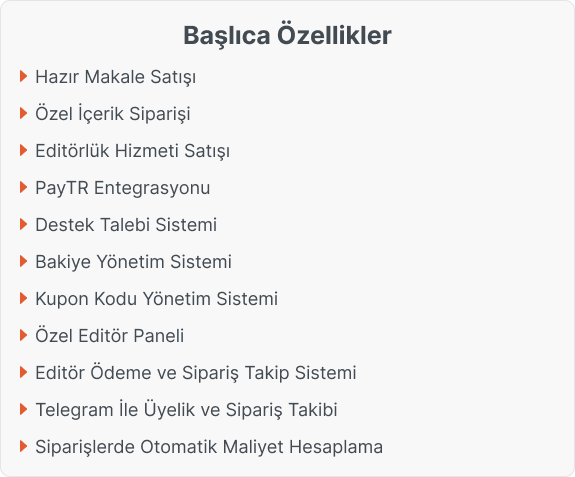Click Telegram İle Üyelik ve Sipariş Takibi

(186, 410)
